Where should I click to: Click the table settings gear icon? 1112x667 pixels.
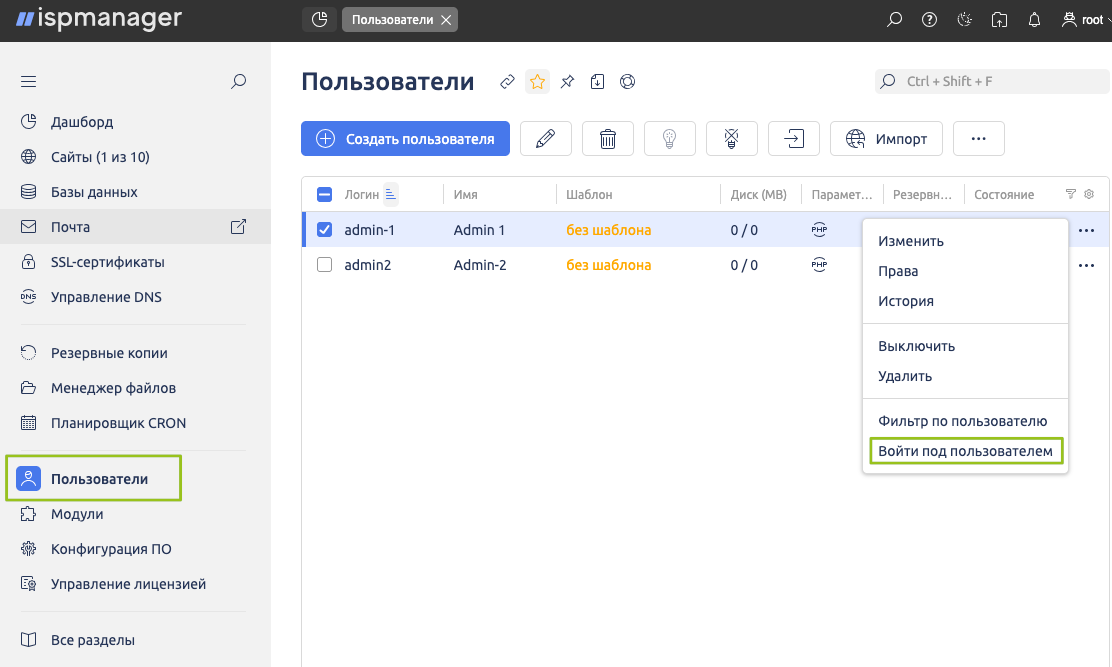(x=1089, y=194)
